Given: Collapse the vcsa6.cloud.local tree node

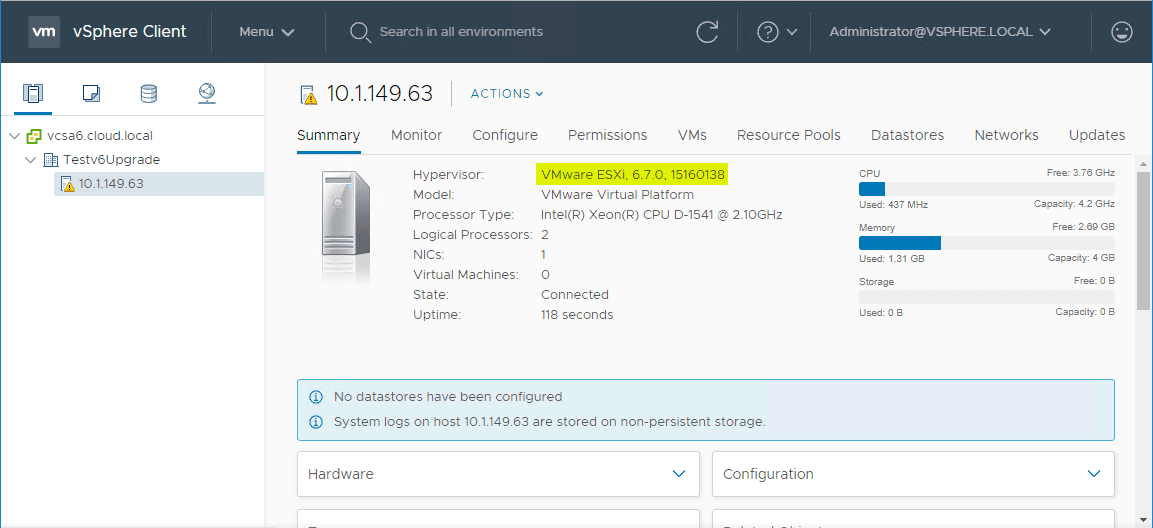Looking at the screenshot, I should pos(14,136).
